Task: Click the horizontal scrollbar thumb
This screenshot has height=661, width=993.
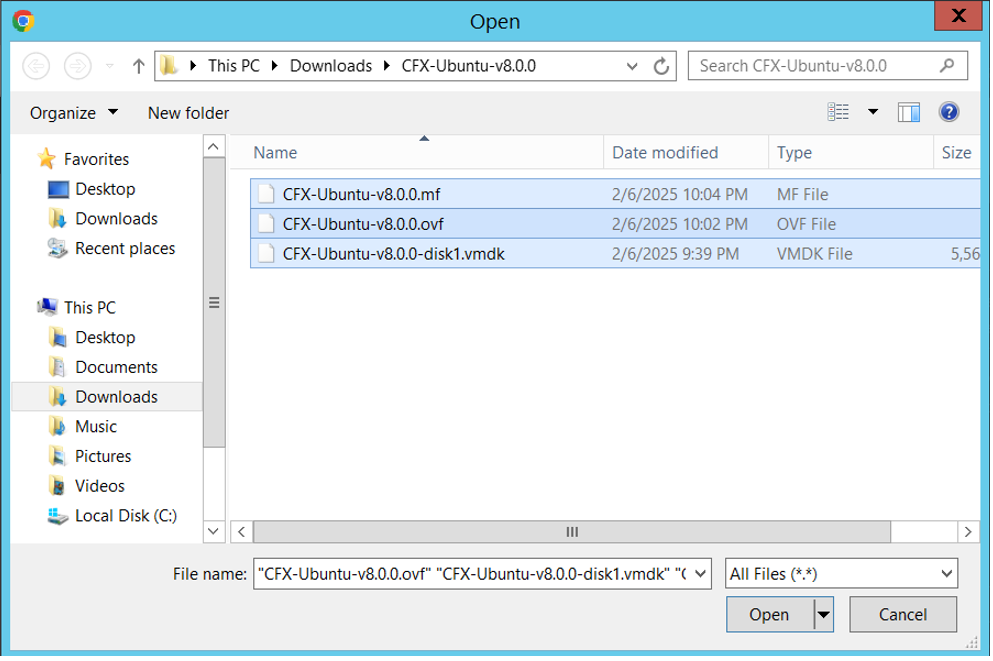Action: [x=572, y=532]
